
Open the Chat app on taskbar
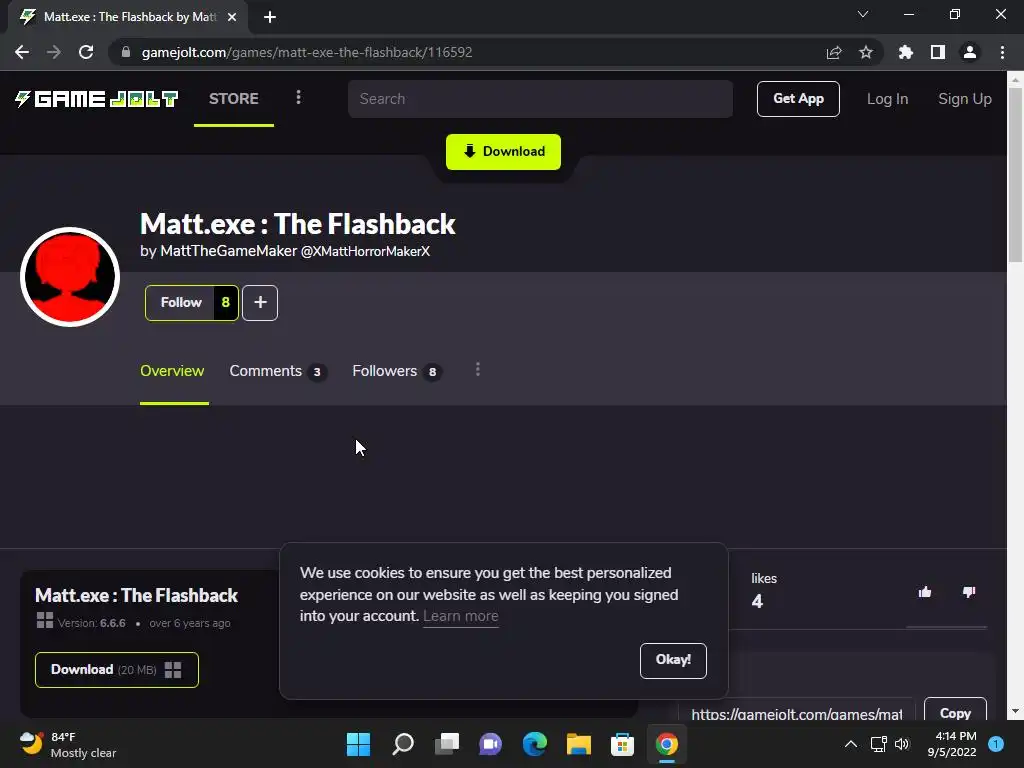(x=490, y=744)
